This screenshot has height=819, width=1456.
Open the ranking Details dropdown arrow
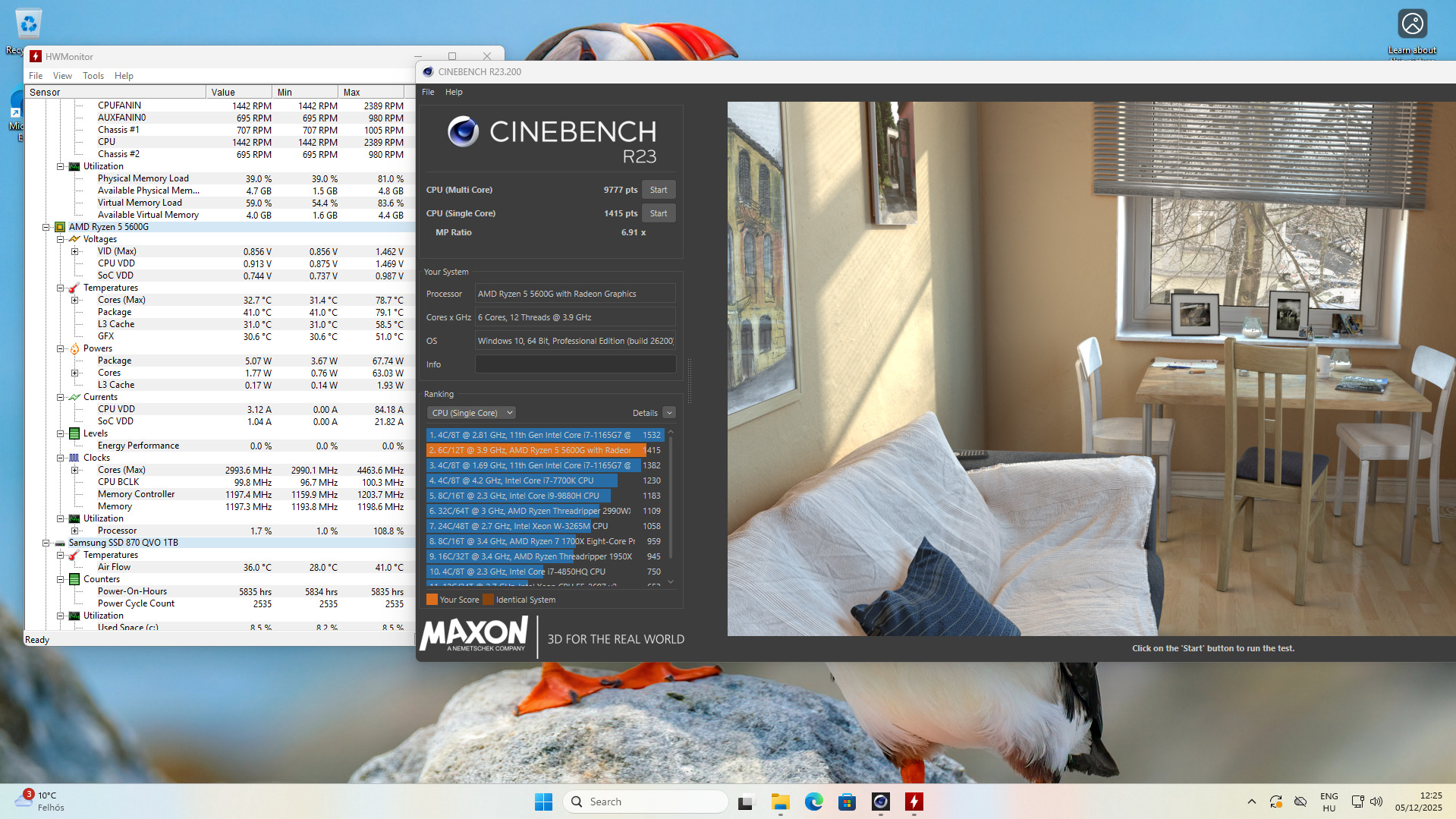tap(668, 413)
